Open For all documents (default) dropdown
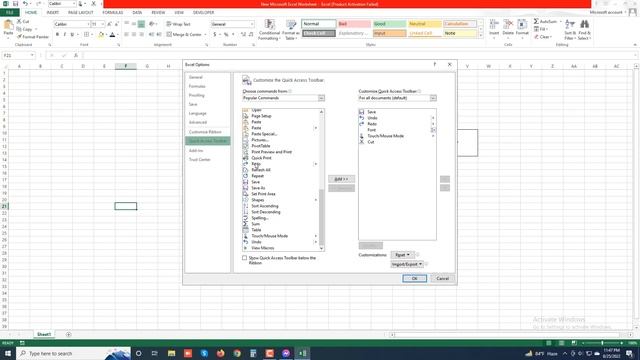The image size is (640, 360). (433, 98)
